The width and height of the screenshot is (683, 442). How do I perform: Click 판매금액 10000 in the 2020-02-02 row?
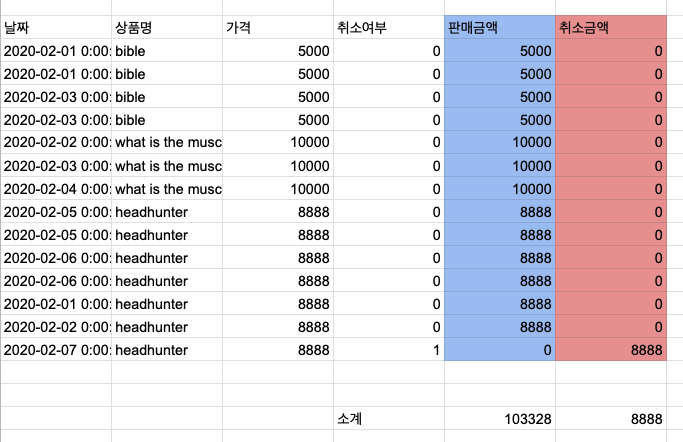[500, 142]
